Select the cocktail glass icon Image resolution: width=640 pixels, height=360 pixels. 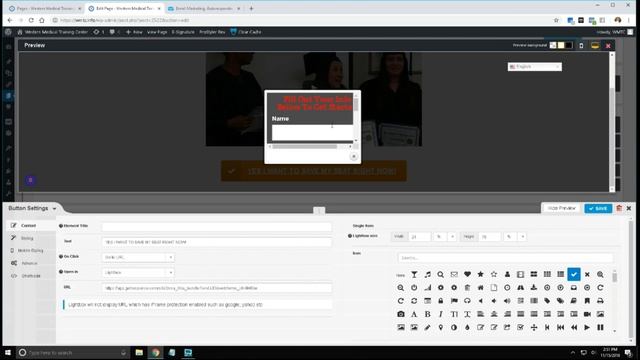414,275
